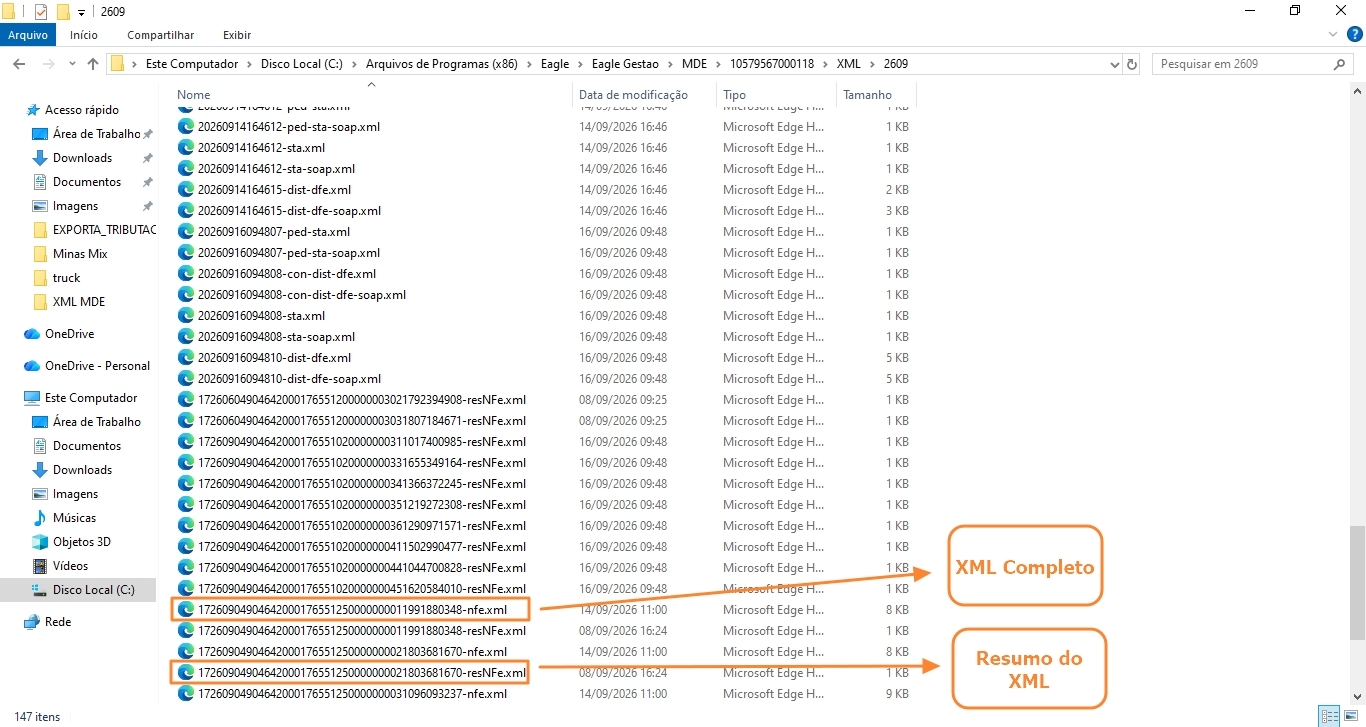Open the Vídeos library
This screenshot has width=1366, height=727.
[x=70, y=566]
